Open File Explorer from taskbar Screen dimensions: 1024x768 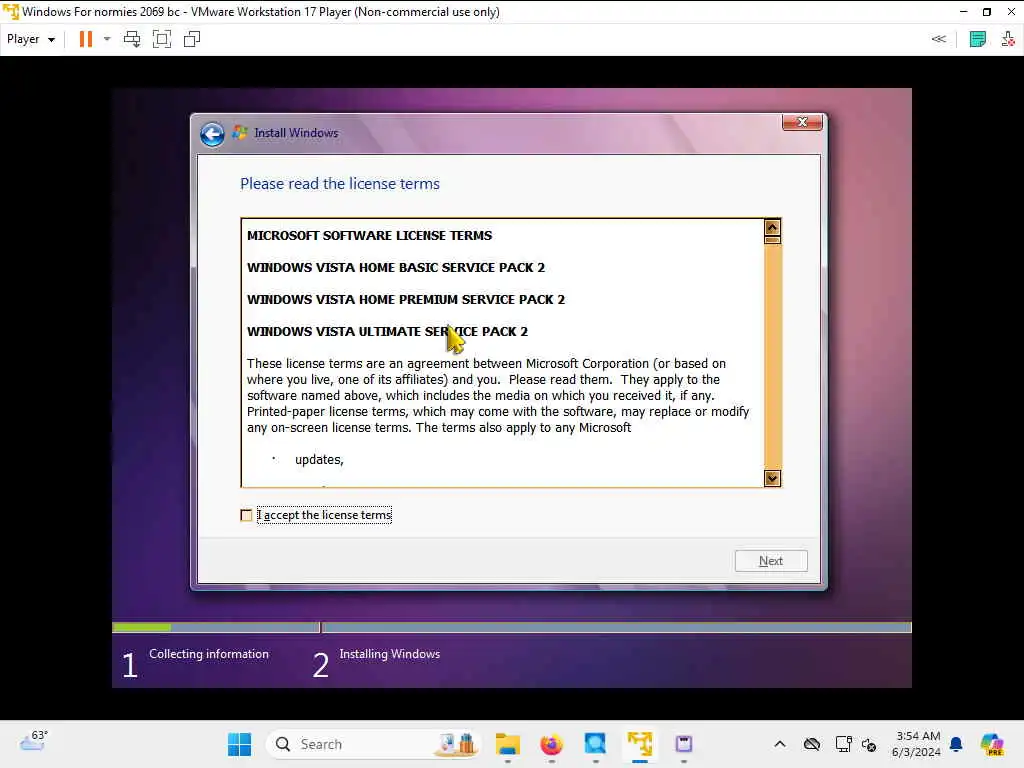(x=507, y=744)
